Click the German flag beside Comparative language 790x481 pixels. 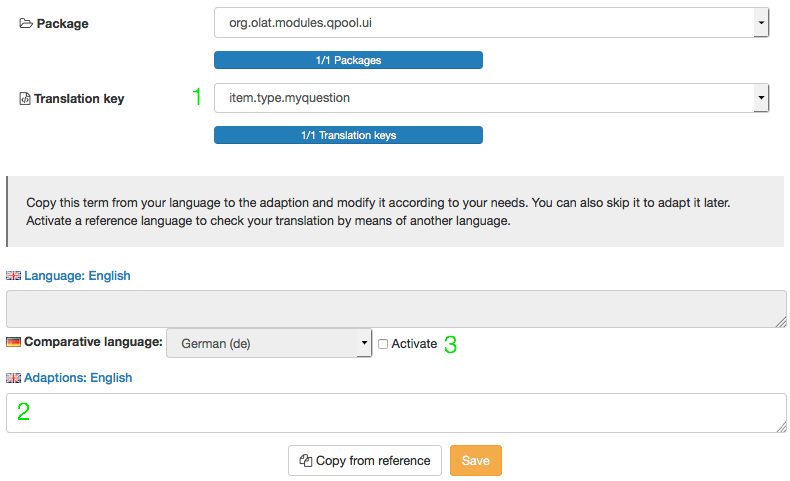tap(13, 343)
